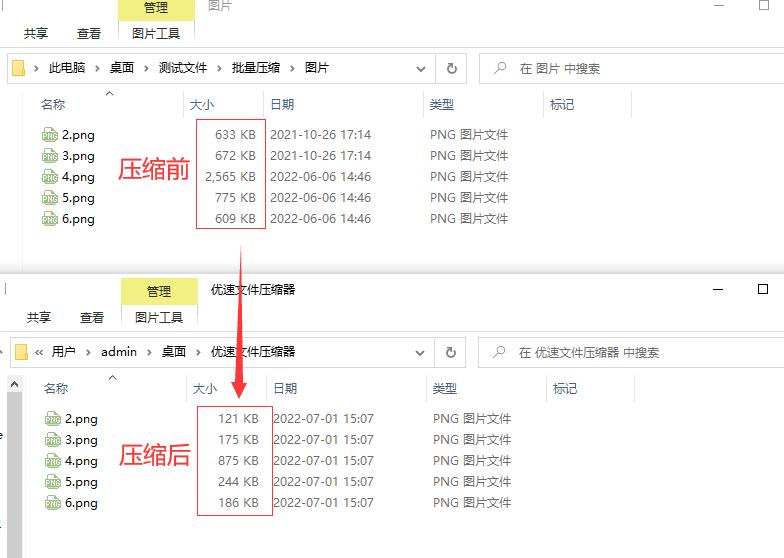Click the 6.png icon in 优速文件压缩器 window
Viewport: 784px width, 558px height.
[x=53, y=502]
